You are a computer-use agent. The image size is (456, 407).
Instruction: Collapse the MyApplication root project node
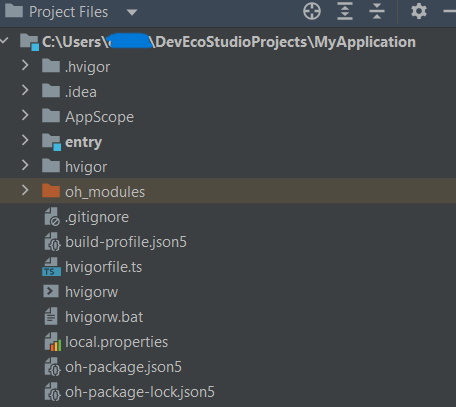click(x=5, y=41)
